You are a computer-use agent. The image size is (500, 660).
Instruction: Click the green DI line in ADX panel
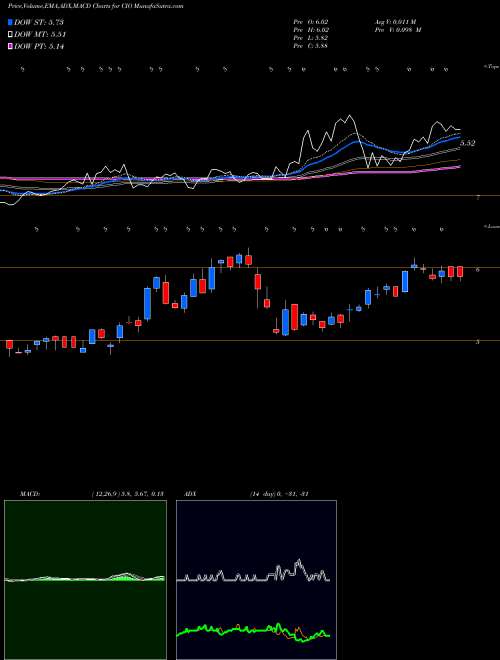coord(253,631)
